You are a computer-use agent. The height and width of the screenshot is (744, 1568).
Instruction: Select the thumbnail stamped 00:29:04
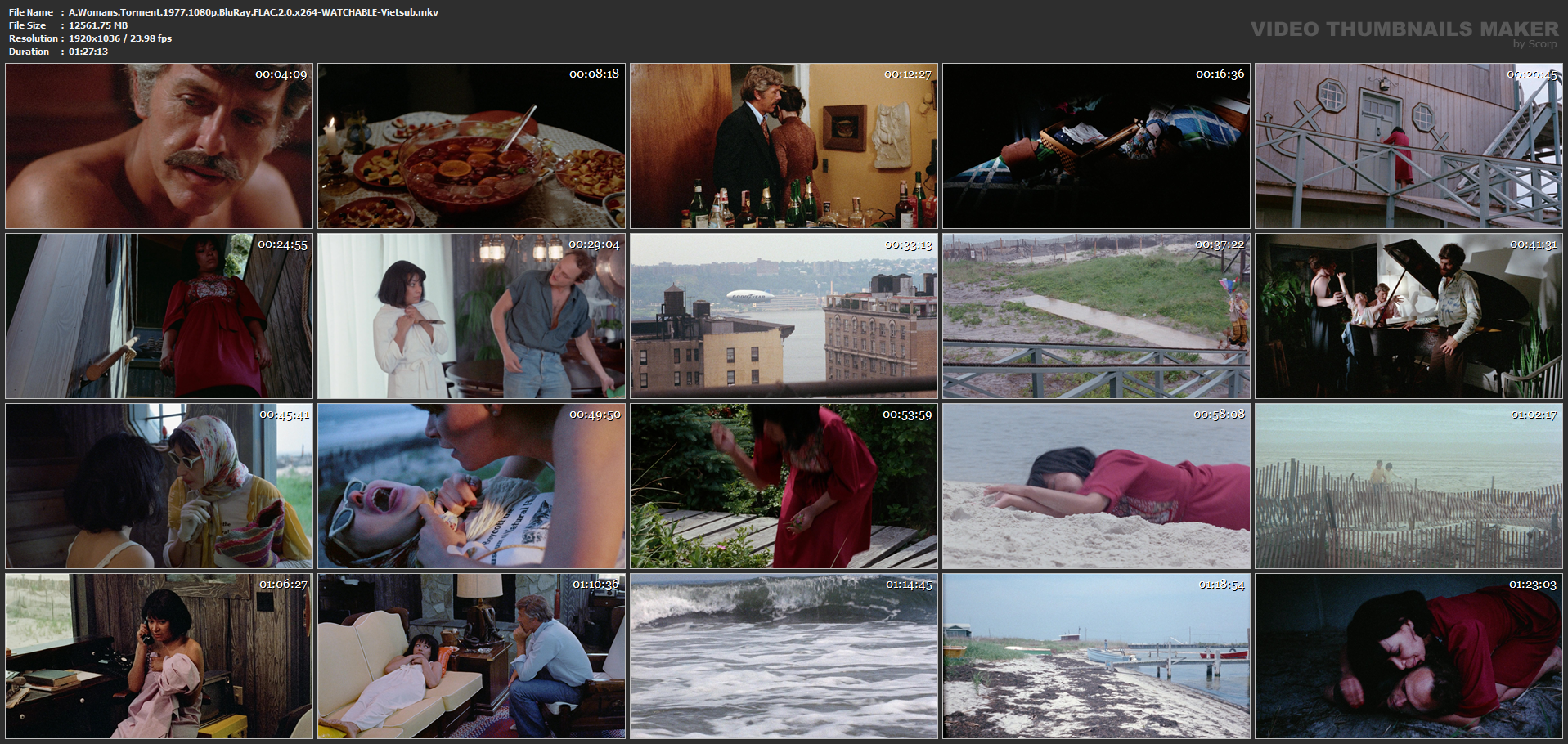pos(471,316)
